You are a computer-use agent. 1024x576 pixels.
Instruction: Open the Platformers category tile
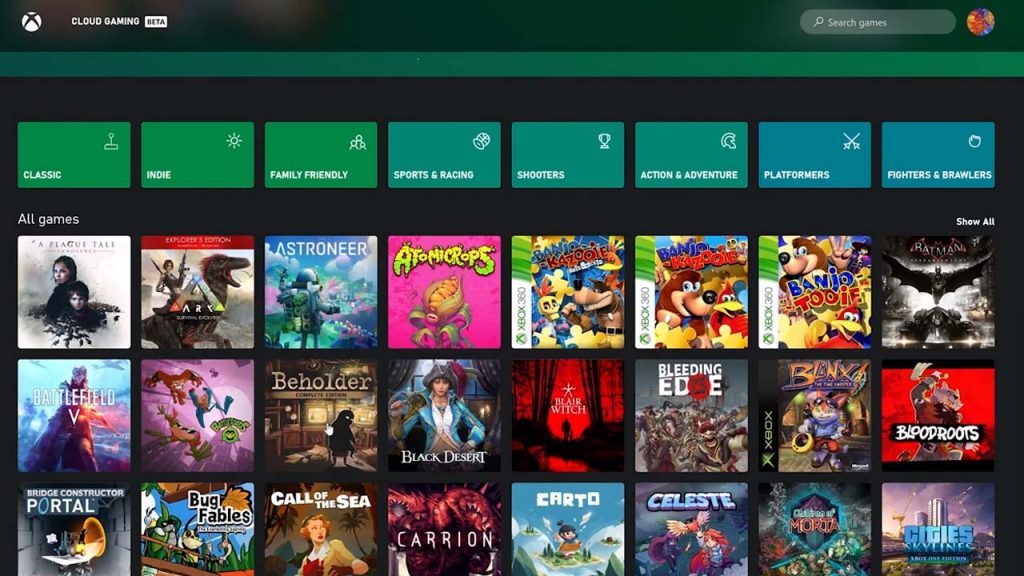point(814,155)
